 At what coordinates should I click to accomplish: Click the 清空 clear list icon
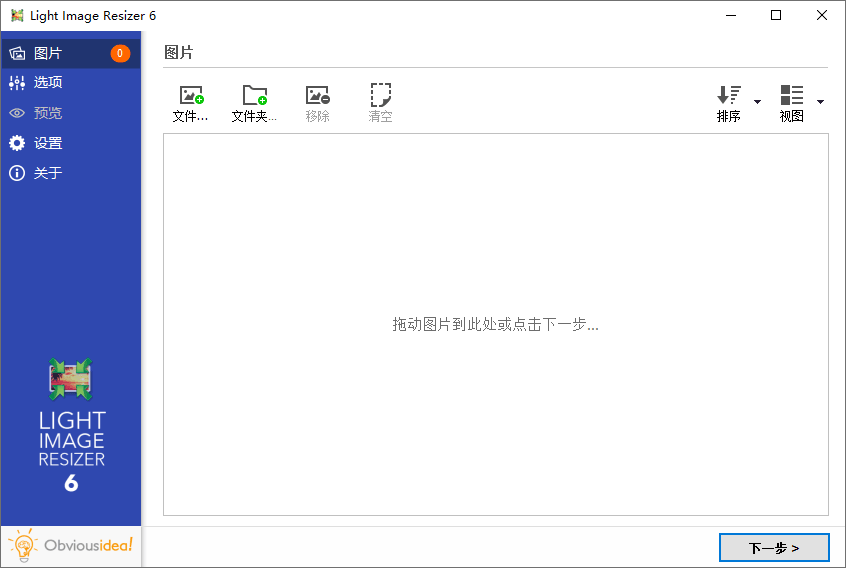[x=380, y=96]
